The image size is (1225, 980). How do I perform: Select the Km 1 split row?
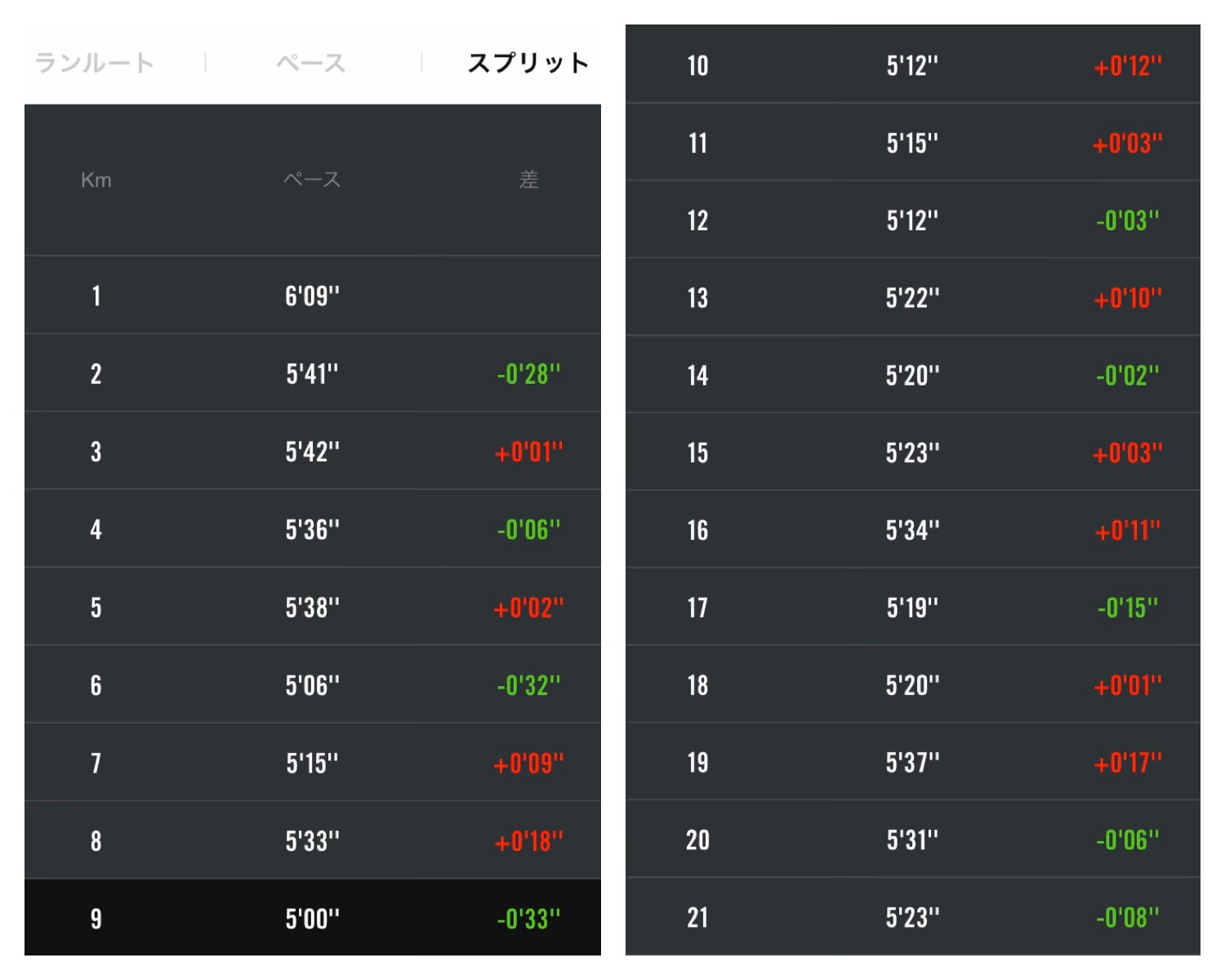[313, 295]
